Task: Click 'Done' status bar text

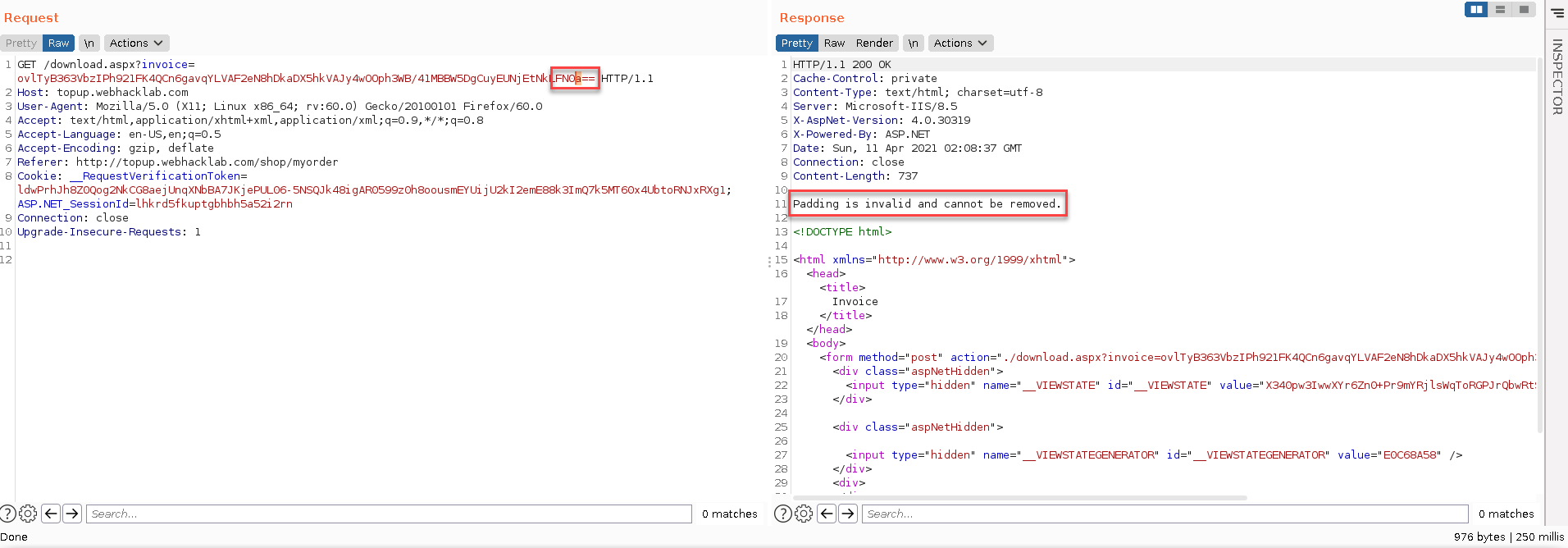Action: click(14, 537)
